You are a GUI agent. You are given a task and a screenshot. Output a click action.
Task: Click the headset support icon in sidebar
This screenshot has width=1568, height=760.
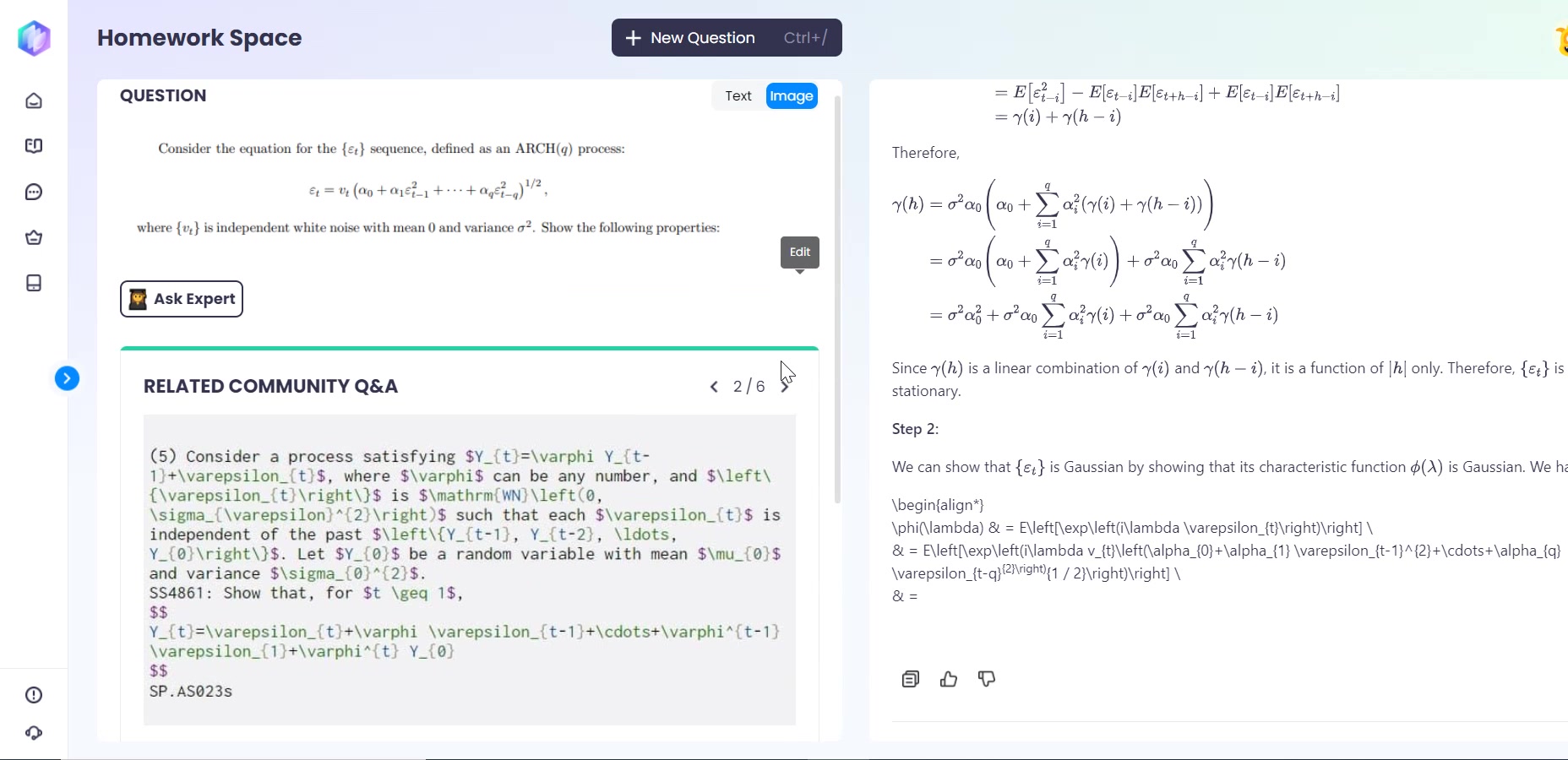[34, 733]
